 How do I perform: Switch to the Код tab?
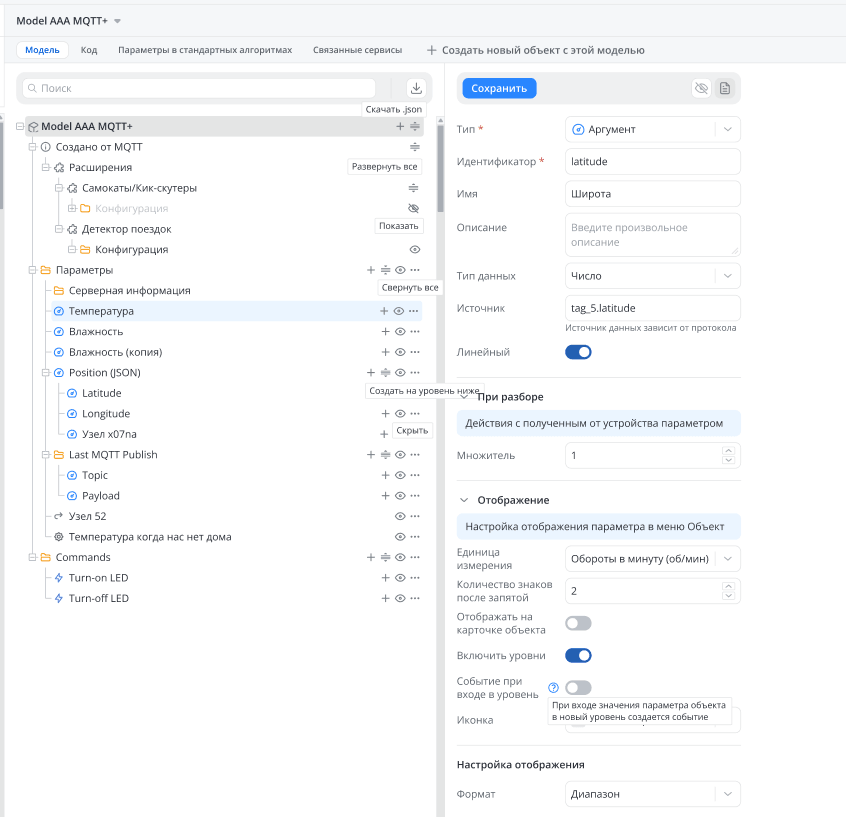[x=89, y=50]
